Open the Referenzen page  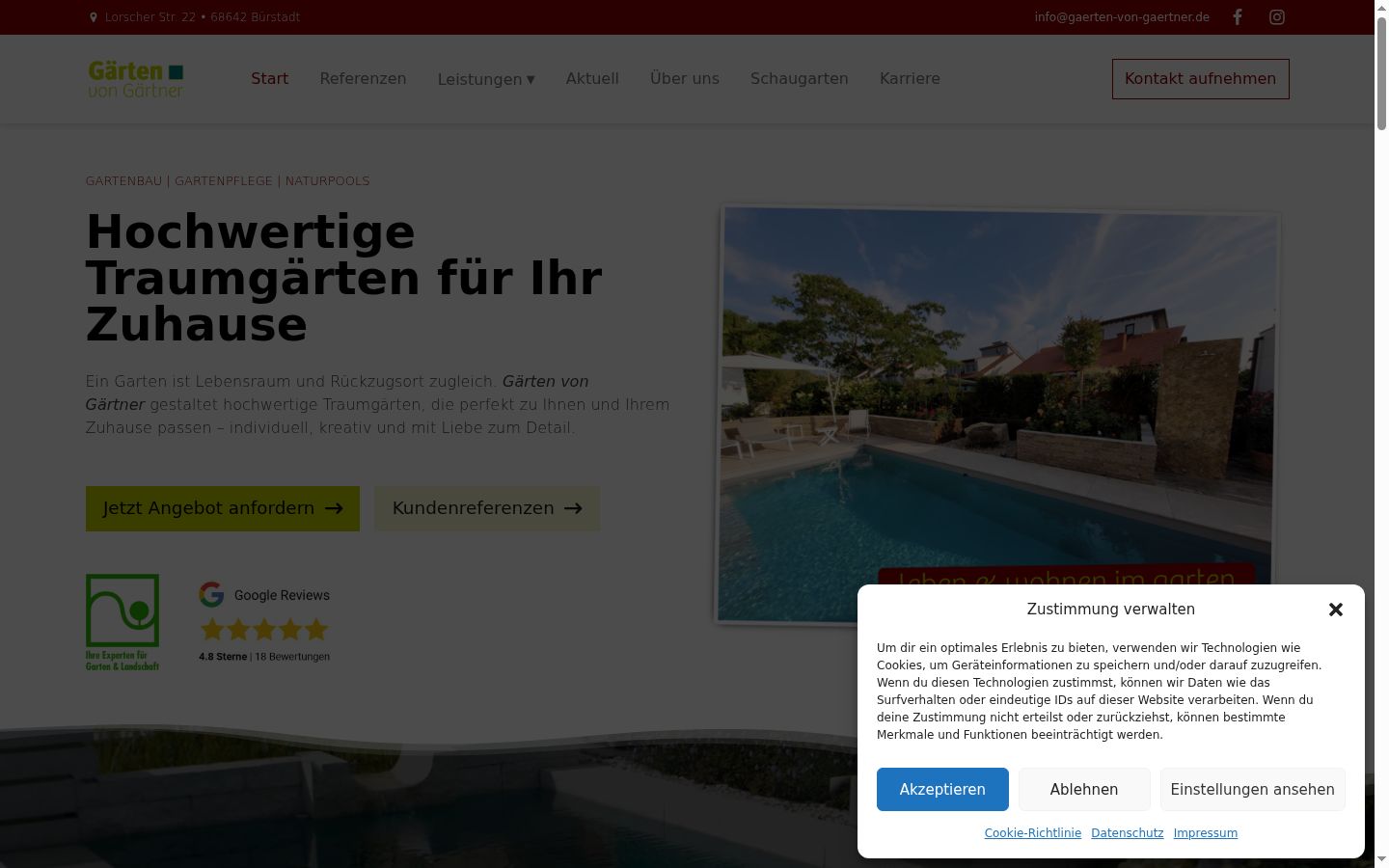pyautogui.click(x=363, y=79)
